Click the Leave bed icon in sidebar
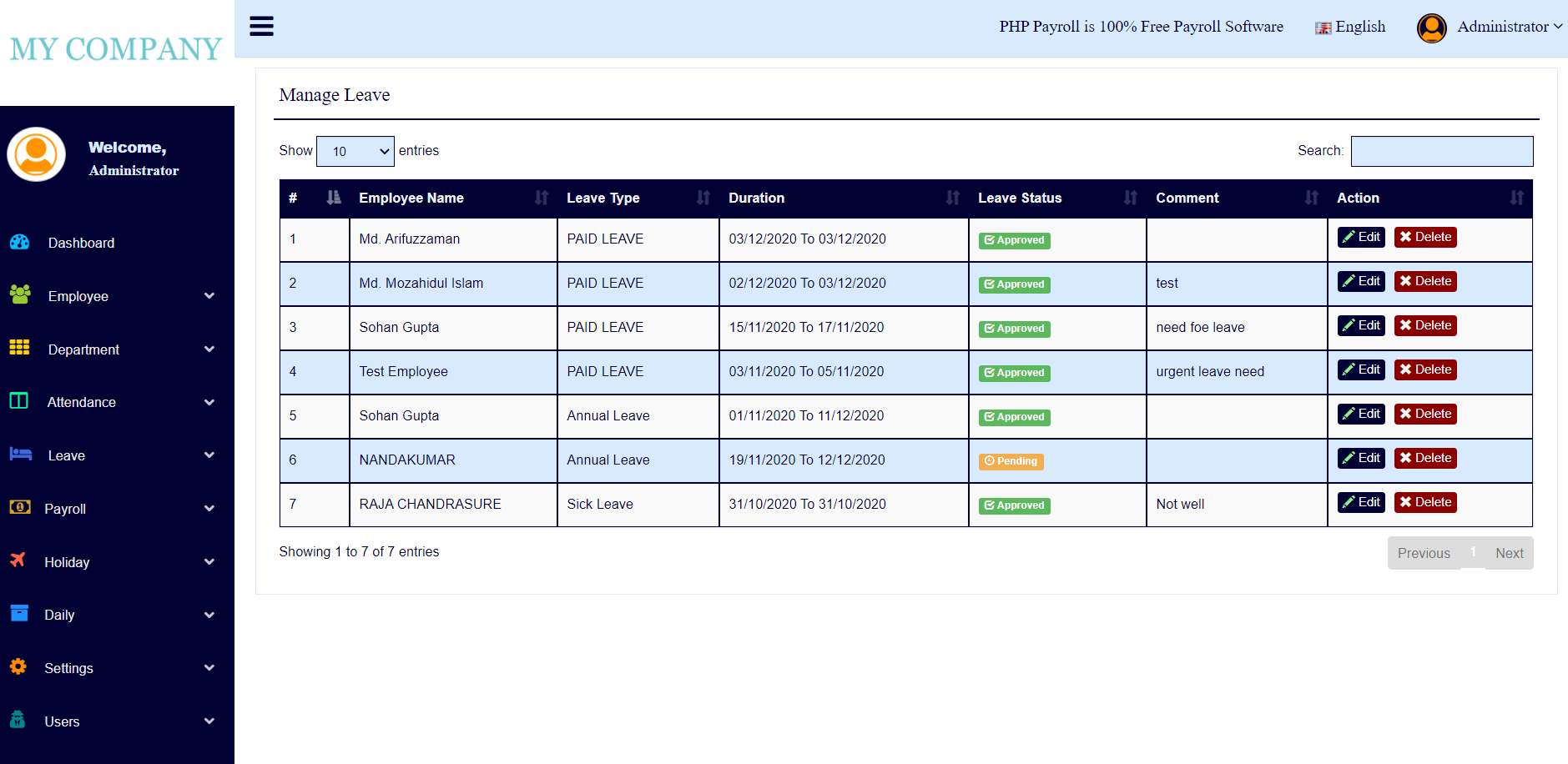The height and width of the screenshot is (764, 1568). click(x=19, y=455)
